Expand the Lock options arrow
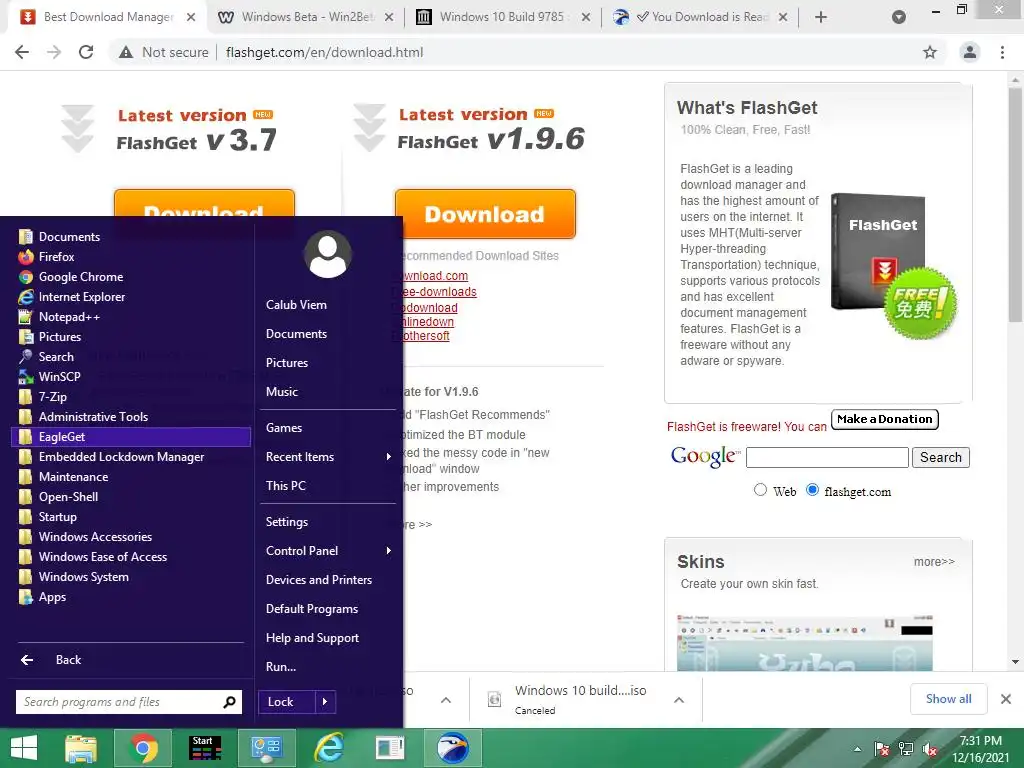The height and width of the screenshot is (768, 1024). coord(325,702)
